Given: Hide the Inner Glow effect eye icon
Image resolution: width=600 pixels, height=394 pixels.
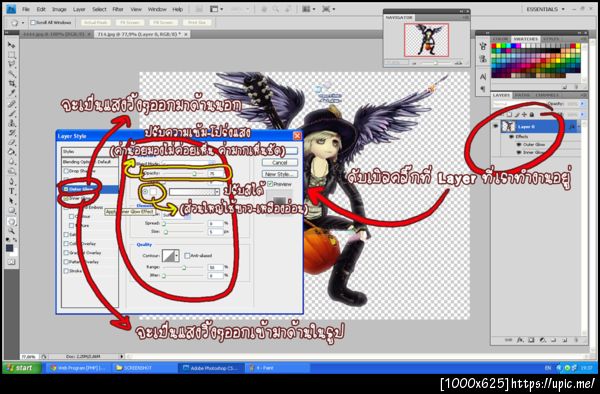Looking at the screenshot, I should coord(519,152).
